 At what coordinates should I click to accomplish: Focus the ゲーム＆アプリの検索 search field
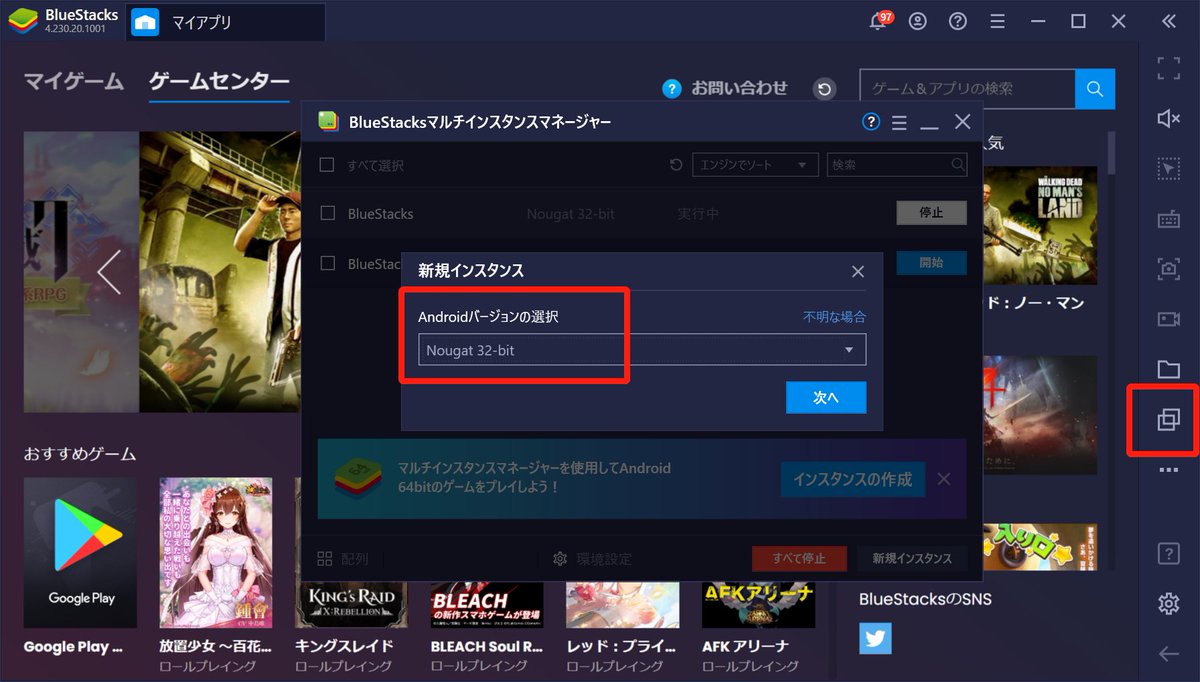[967, 89]
